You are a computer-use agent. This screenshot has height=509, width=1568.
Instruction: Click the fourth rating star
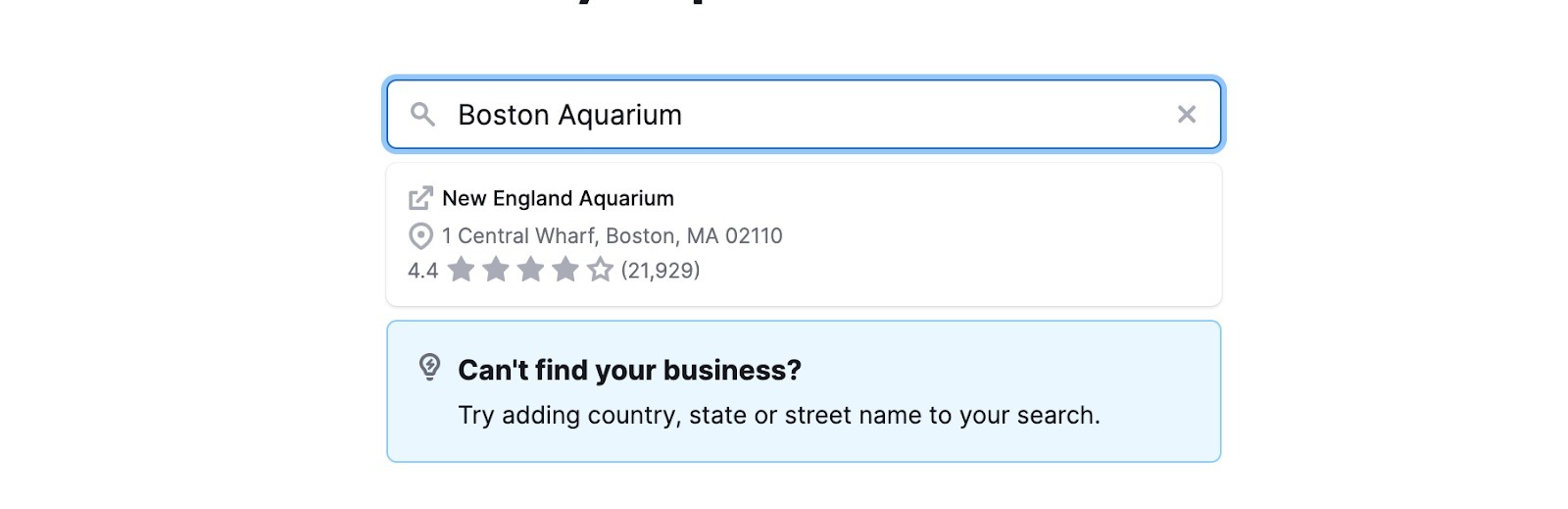(565, 270)
